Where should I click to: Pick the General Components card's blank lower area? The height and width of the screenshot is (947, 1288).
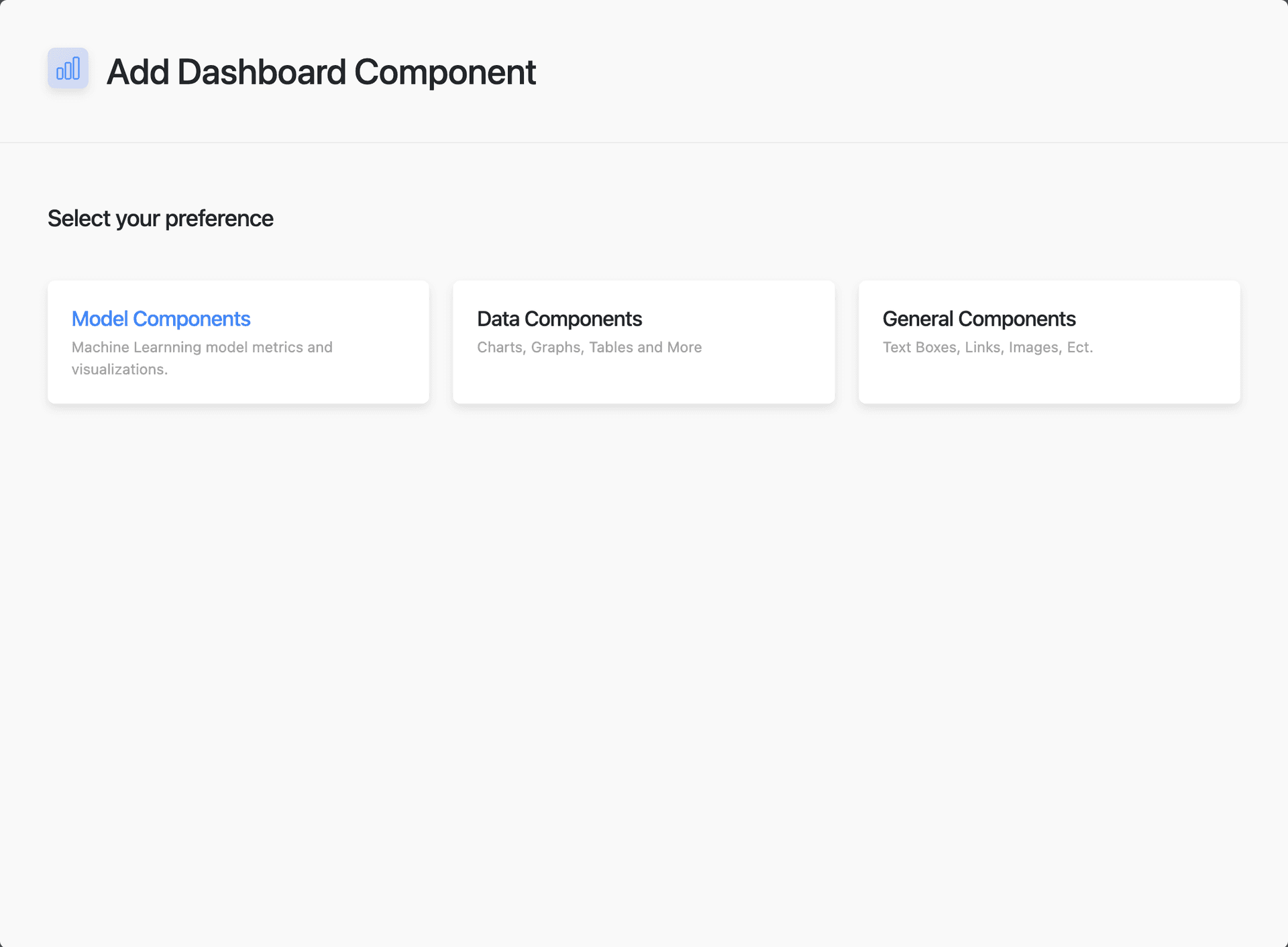click(1049, 381)
